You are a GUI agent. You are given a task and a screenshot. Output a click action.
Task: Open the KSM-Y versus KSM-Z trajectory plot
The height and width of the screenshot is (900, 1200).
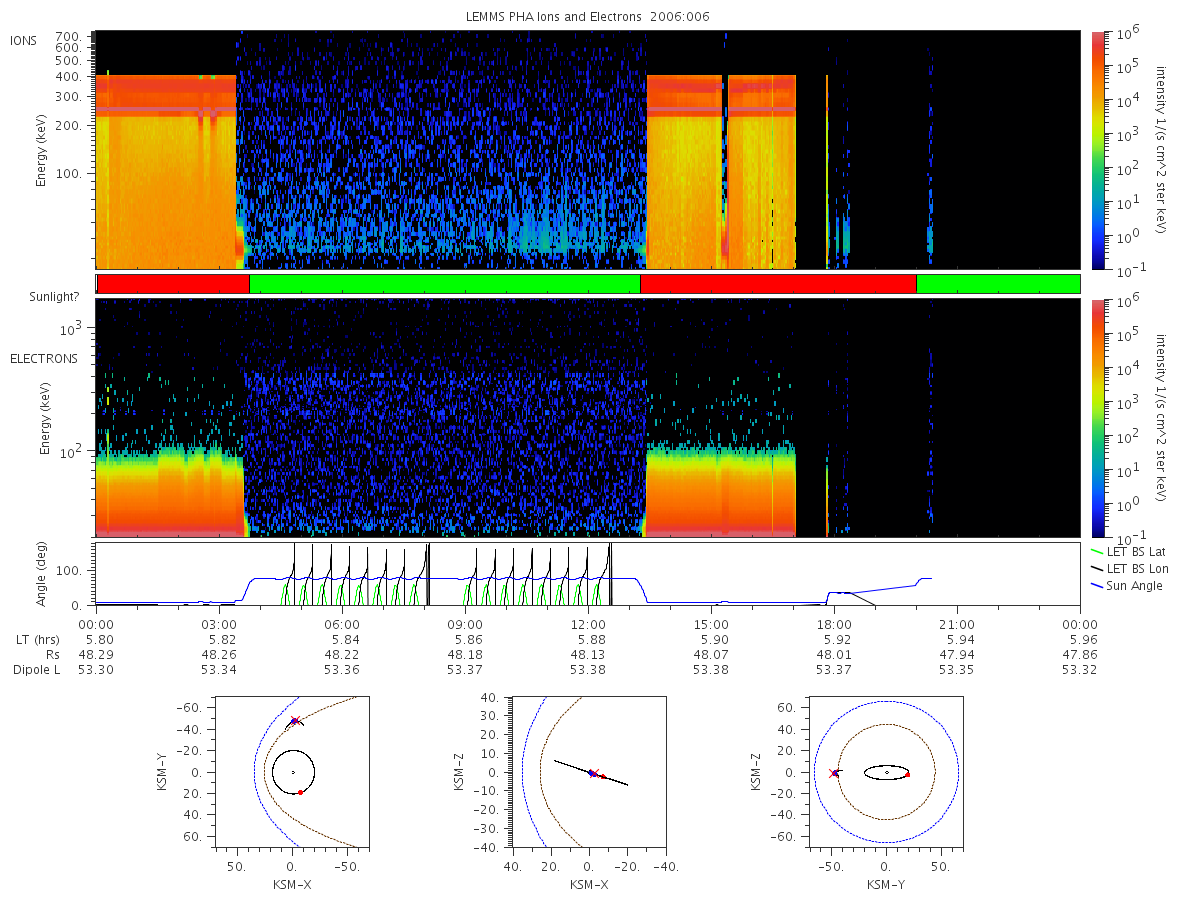coord(885,772)
